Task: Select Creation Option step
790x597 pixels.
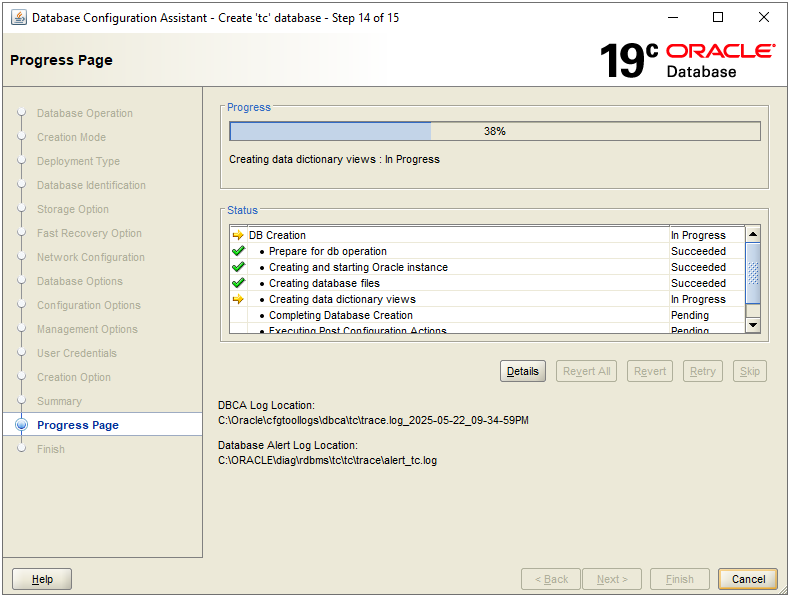Action: point(74,377)
